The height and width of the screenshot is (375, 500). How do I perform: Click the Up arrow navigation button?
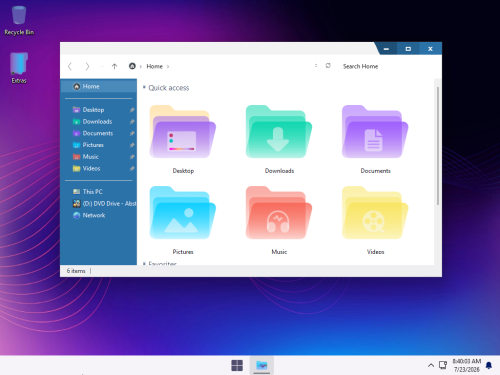click(114, 66)
